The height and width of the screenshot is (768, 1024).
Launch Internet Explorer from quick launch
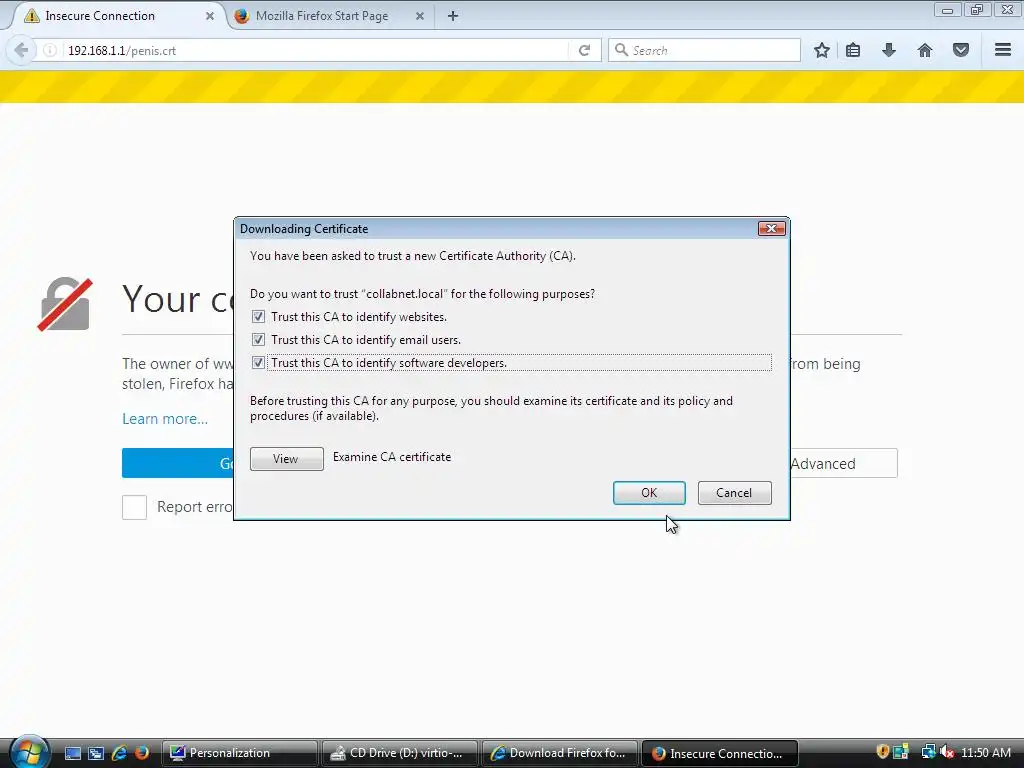119,753
